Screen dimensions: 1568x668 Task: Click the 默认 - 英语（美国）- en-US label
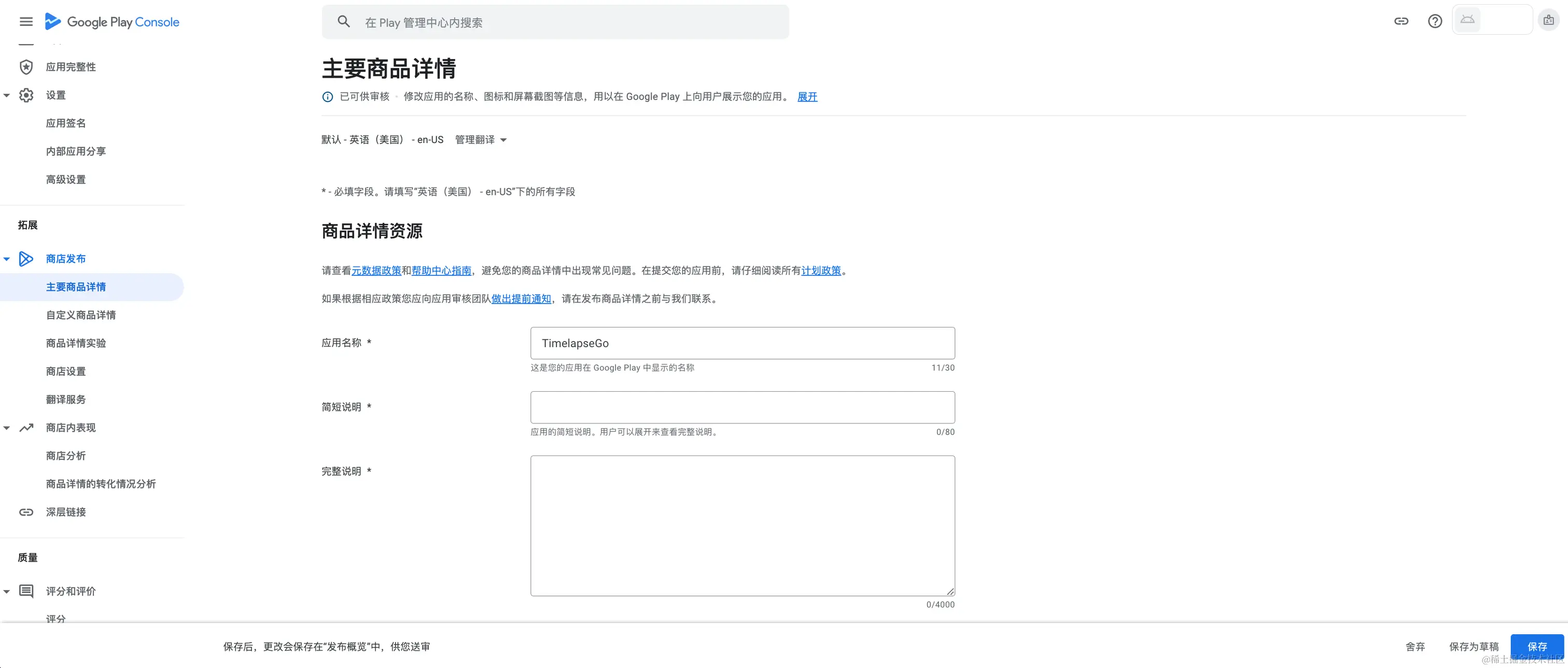382,140
